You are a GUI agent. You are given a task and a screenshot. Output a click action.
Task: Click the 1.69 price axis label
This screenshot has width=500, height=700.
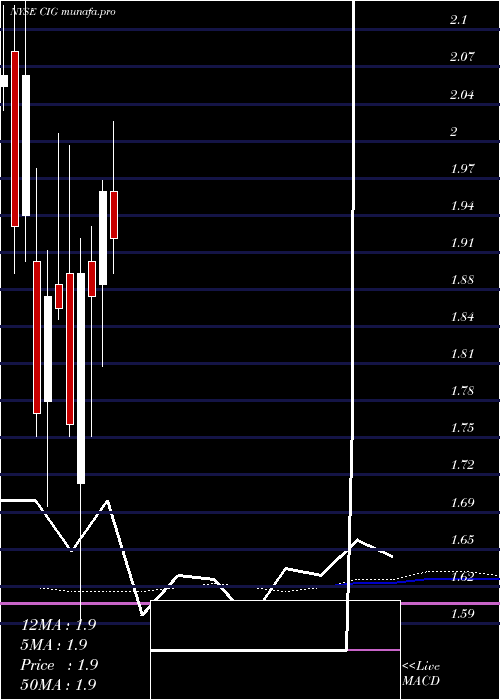(462, 503)
